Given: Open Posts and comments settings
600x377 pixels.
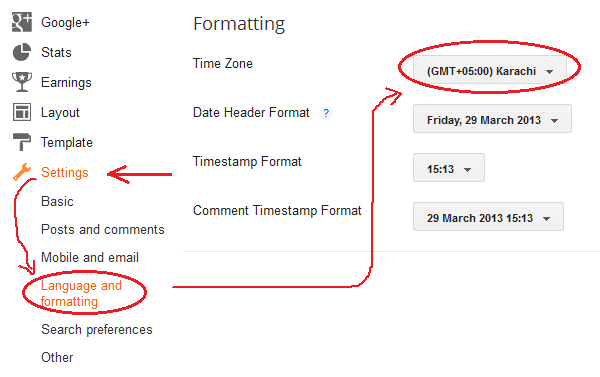Looking at the screenshot, I should [x=103, y=229].
